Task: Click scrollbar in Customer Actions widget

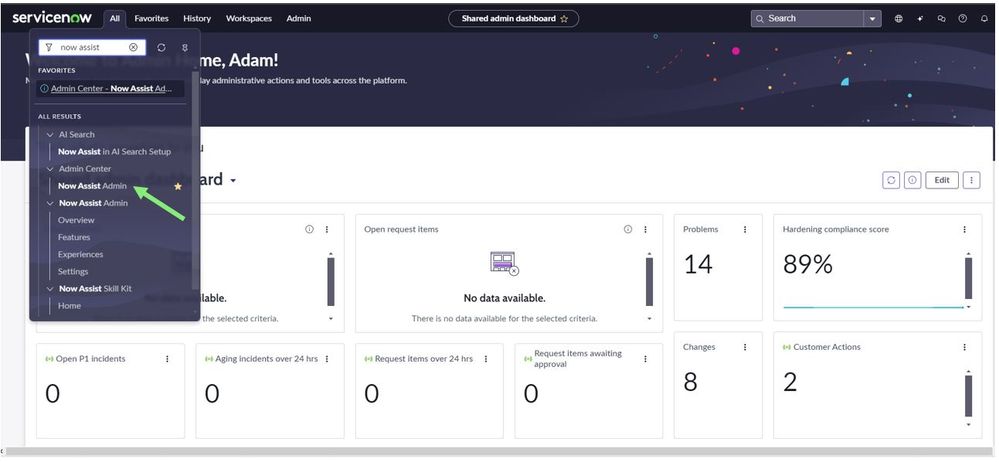Action: 968,396
